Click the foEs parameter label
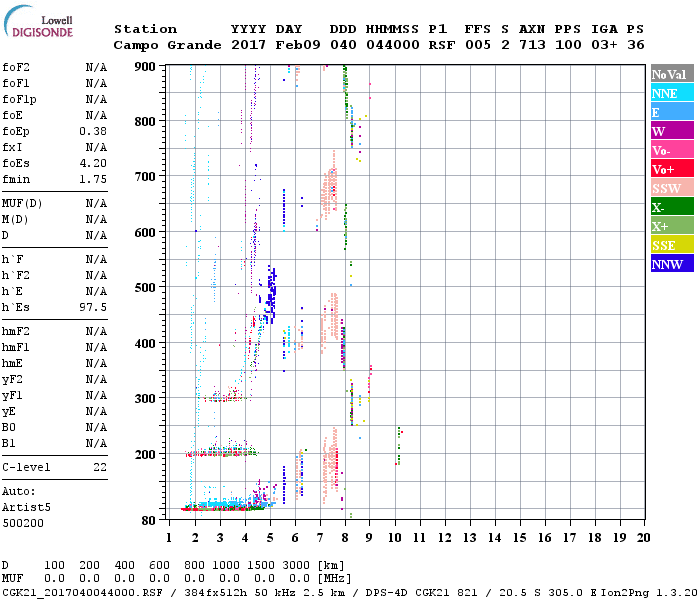The height and width of the screenshot is (600, 700). (15, 163)
